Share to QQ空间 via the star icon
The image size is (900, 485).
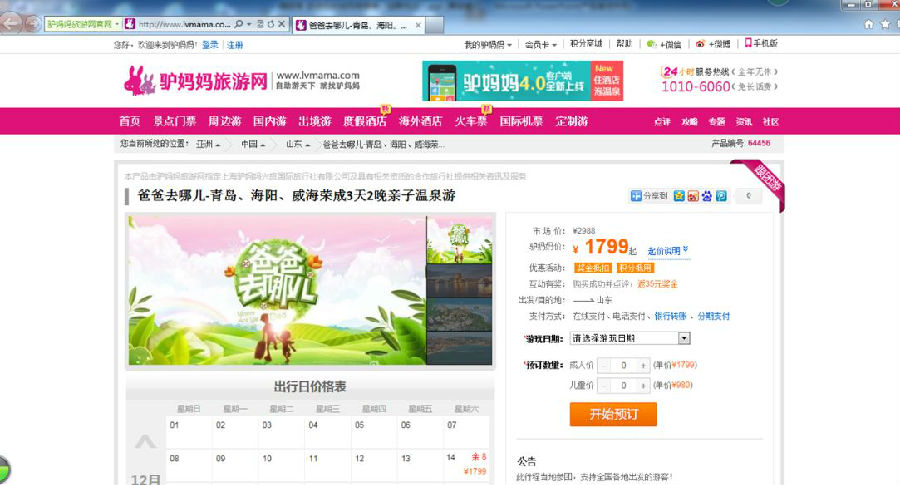coord(679,196)
